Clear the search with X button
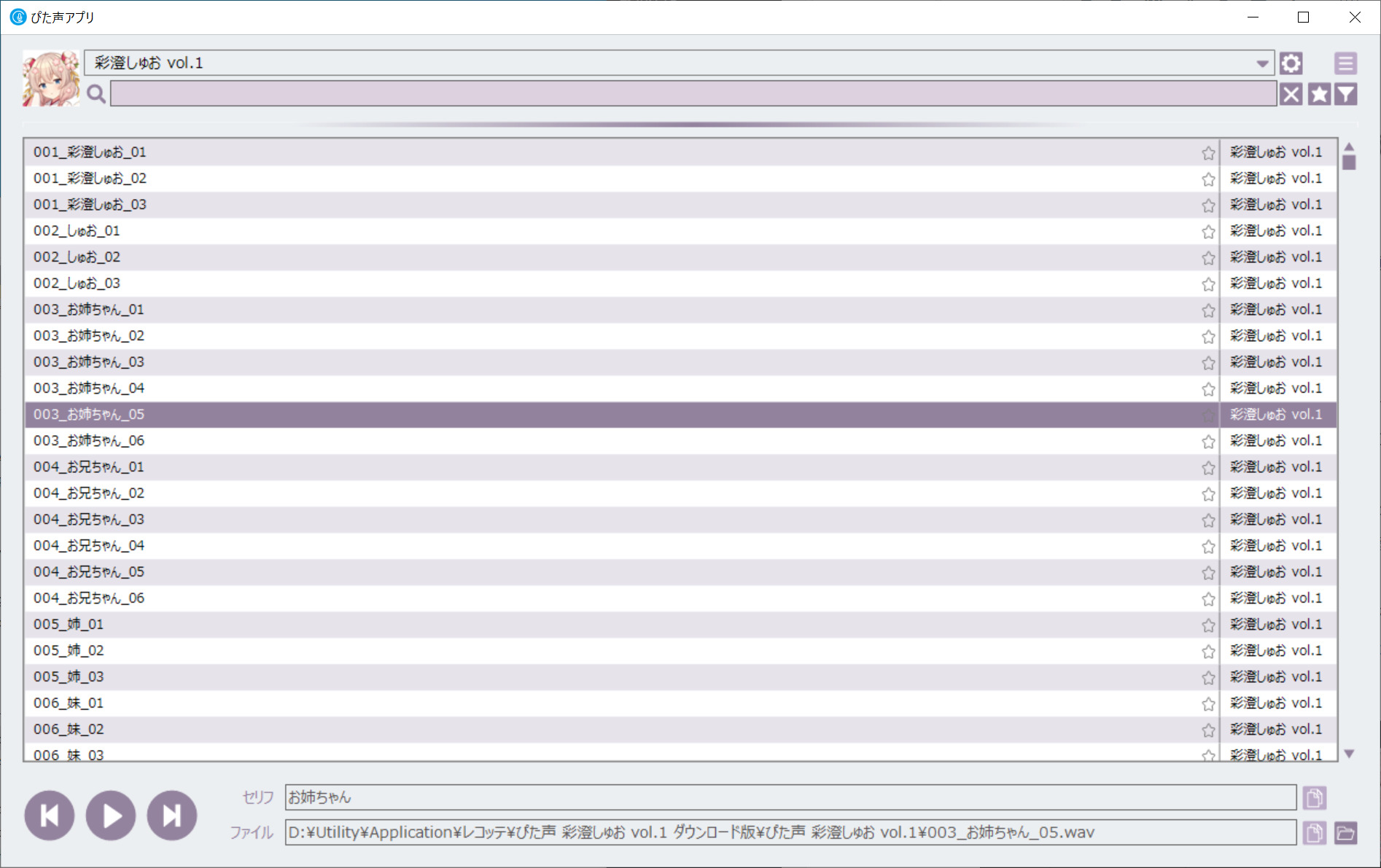This screenshot has width=1381, height=868. (x=1291, y=94)
